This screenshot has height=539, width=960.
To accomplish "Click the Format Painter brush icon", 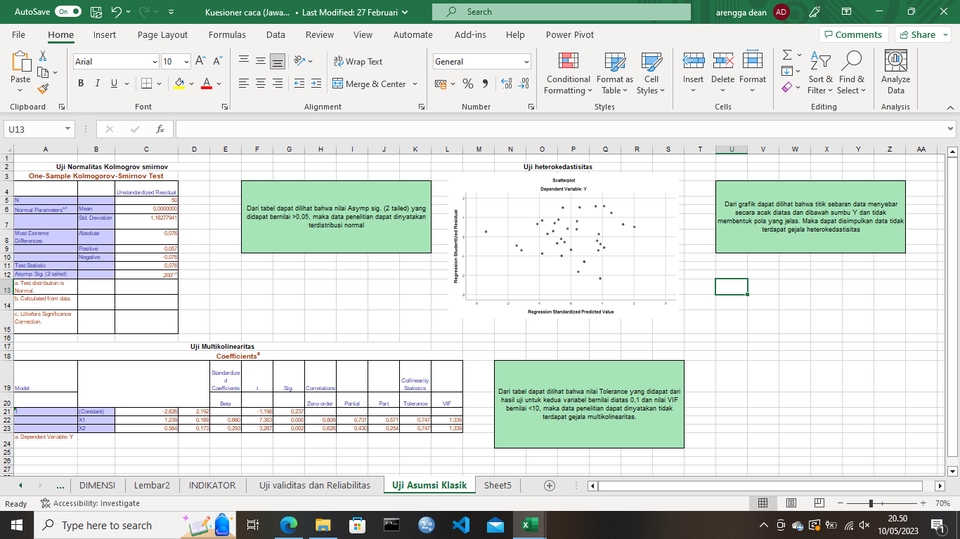I will [x=43, y=89].
